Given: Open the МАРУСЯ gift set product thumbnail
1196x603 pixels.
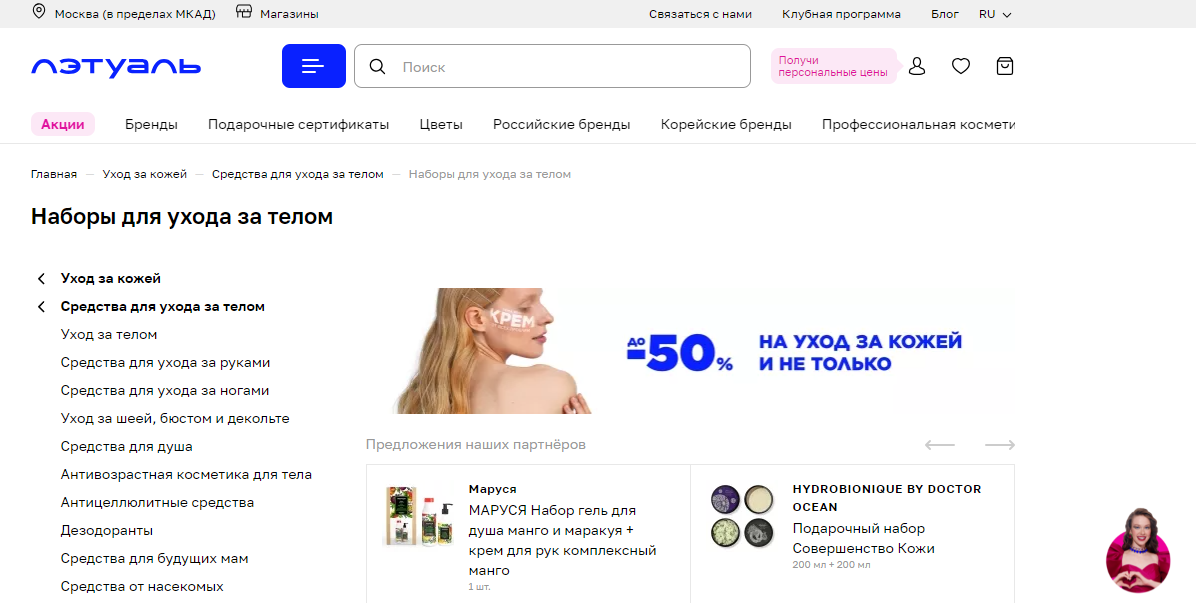Looking at the screenshot, I should pyautogui.click(x=419, y=517).
